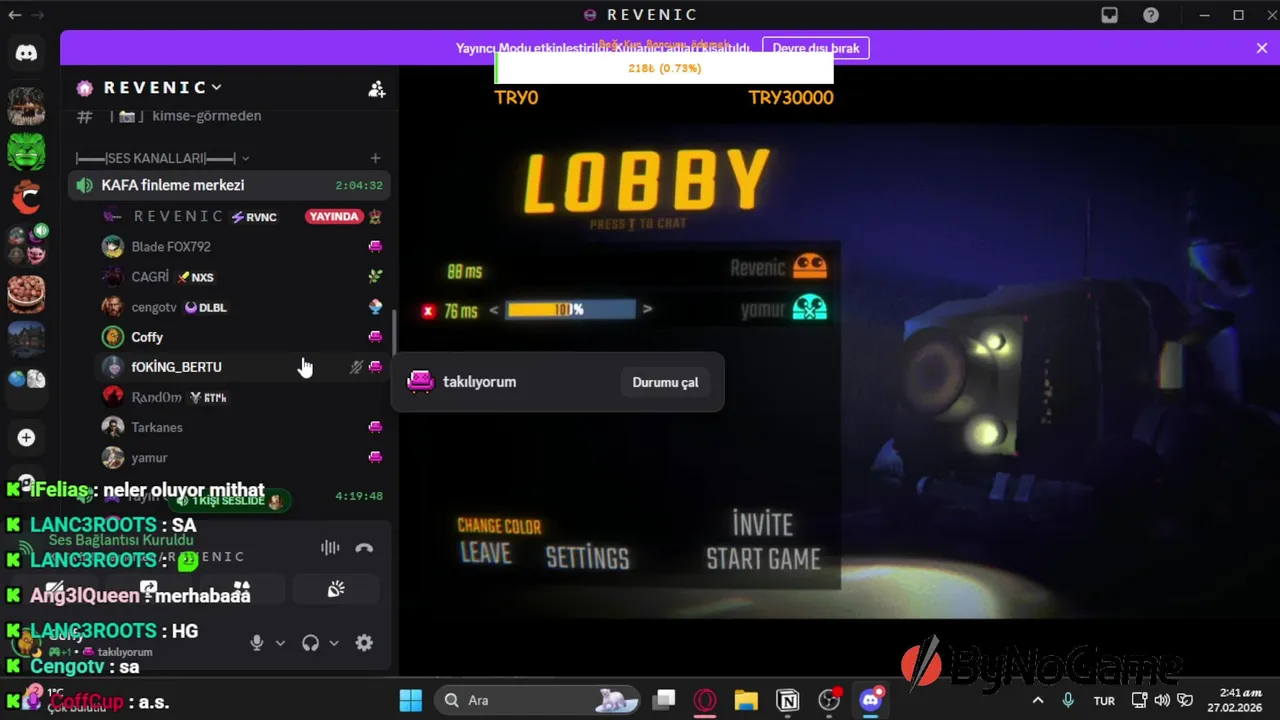Open the Windows Start menu
Screen dimensions: 1280x720
411,700
